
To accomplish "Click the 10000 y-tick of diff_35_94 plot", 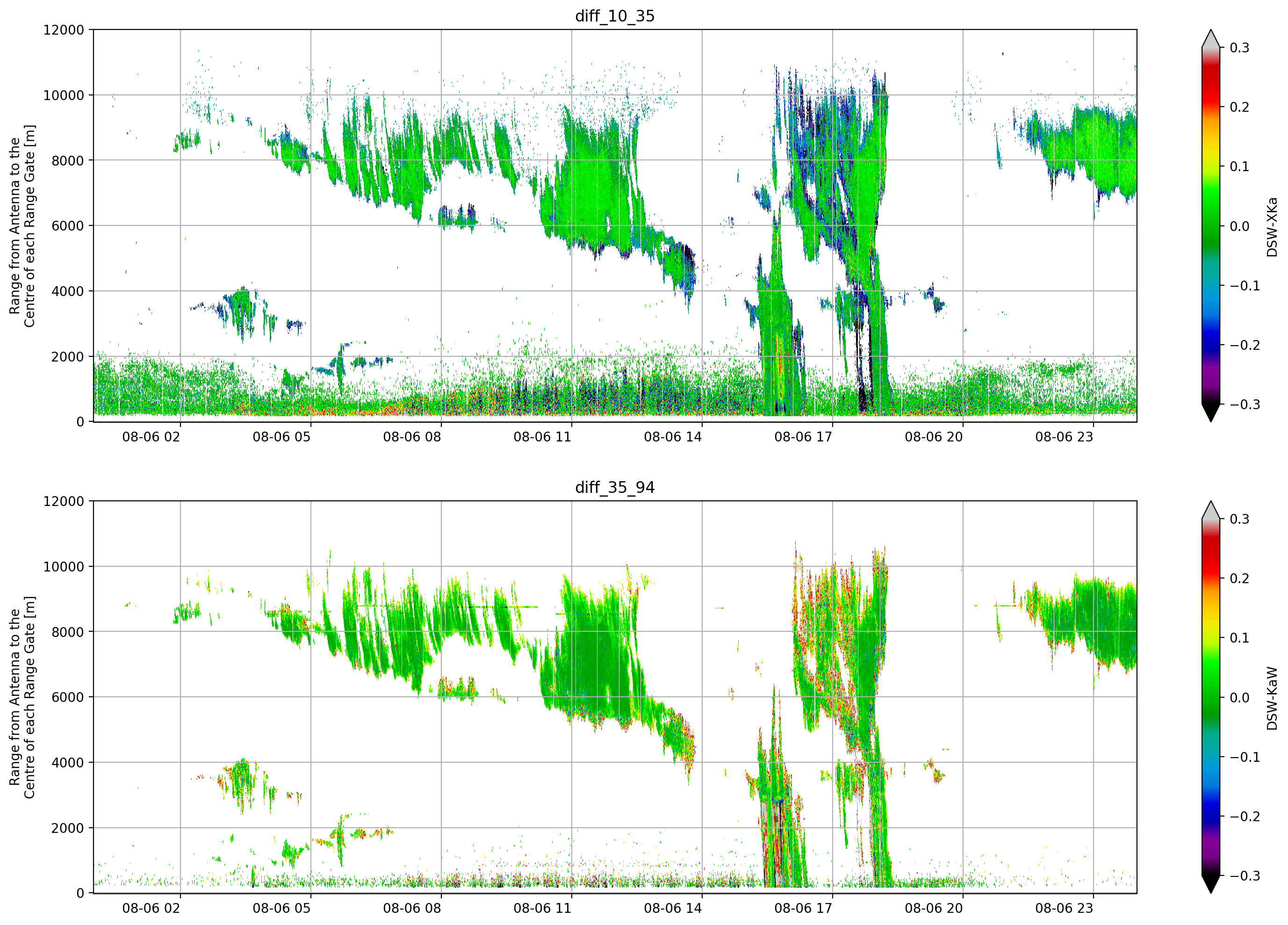I will click(x=64, y=567).
